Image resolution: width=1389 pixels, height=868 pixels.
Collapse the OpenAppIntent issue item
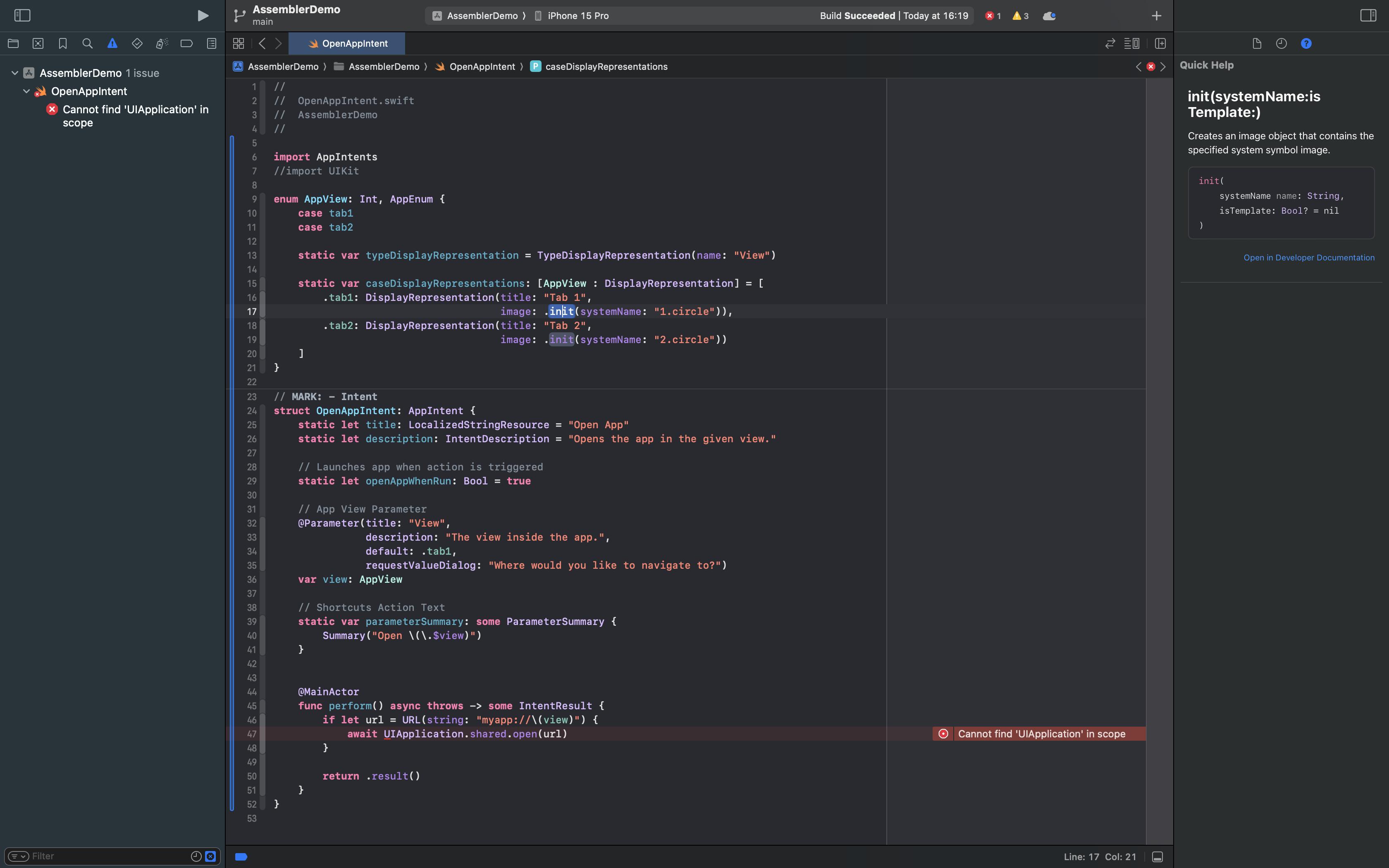tap(26, 91)
